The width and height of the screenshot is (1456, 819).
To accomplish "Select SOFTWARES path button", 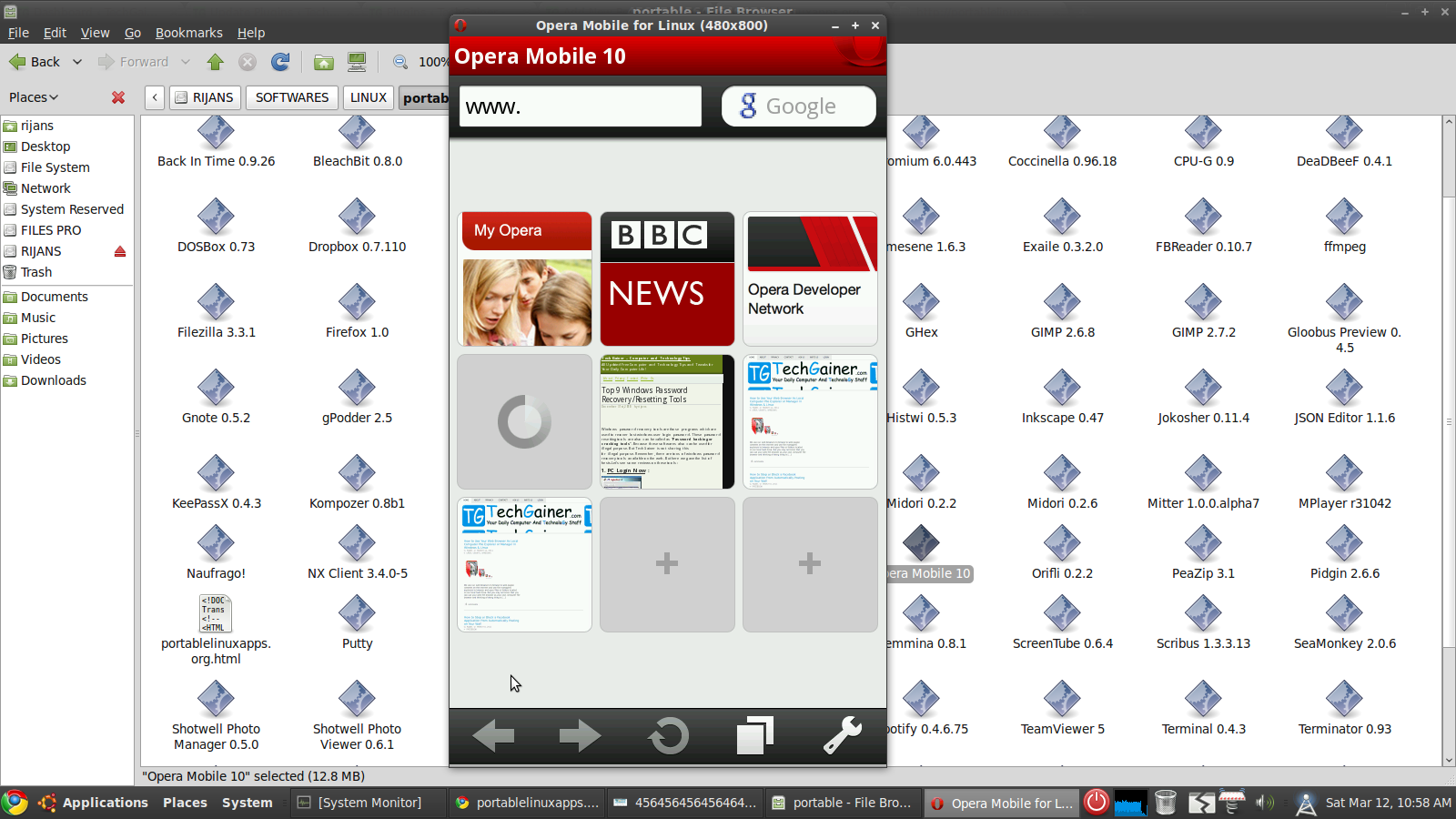I will [292, 97].
